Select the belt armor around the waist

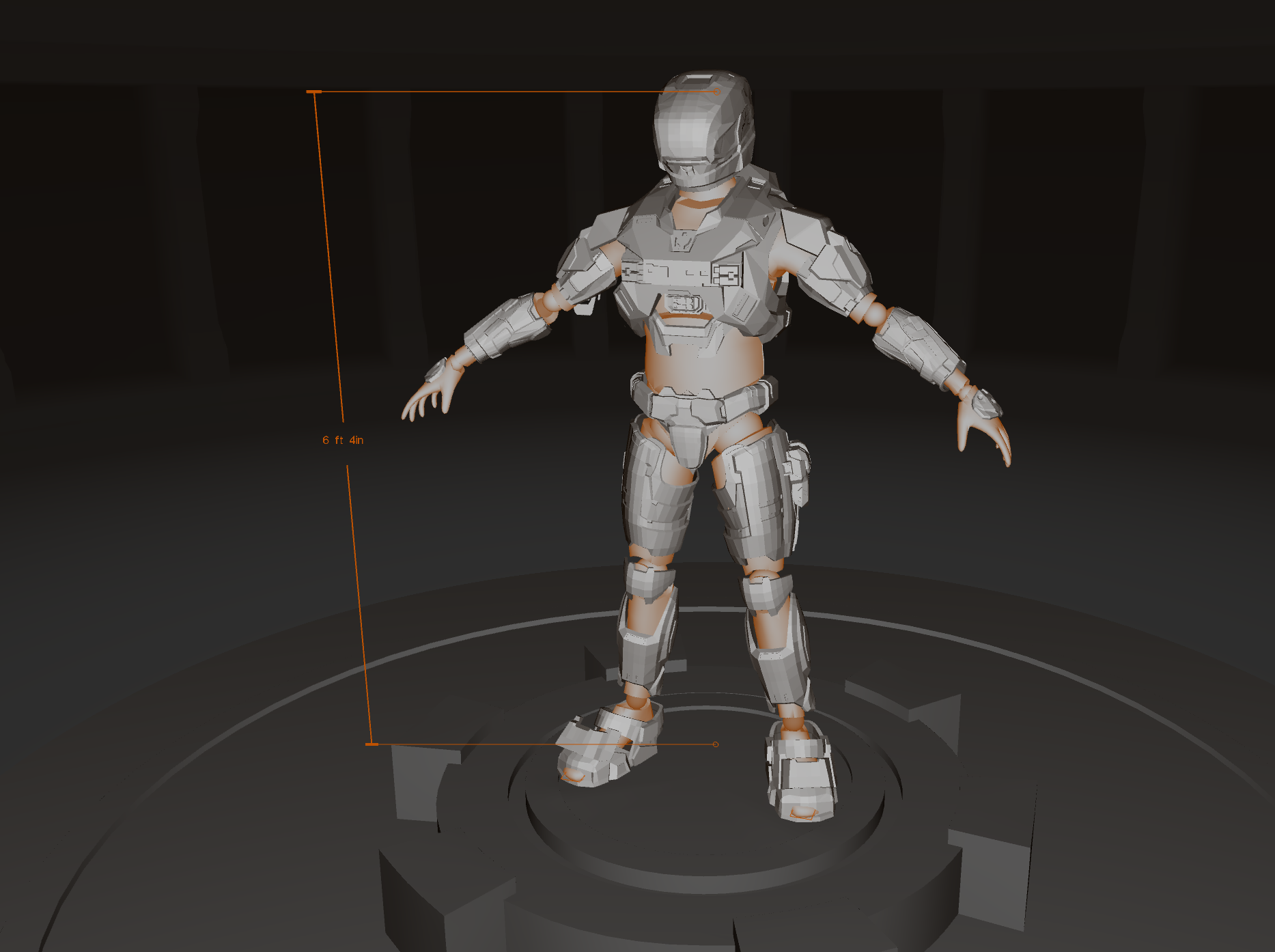click(x=703, y=402)
